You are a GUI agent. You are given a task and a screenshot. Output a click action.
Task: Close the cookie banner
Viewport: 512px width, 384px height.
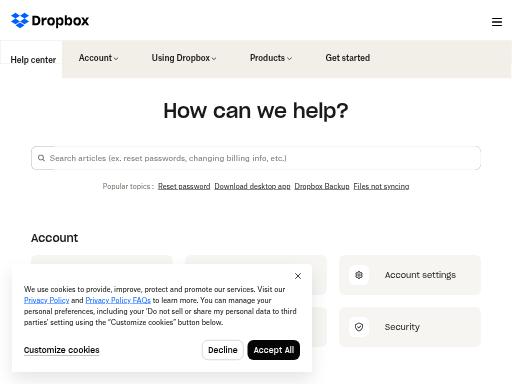[298, 276]
